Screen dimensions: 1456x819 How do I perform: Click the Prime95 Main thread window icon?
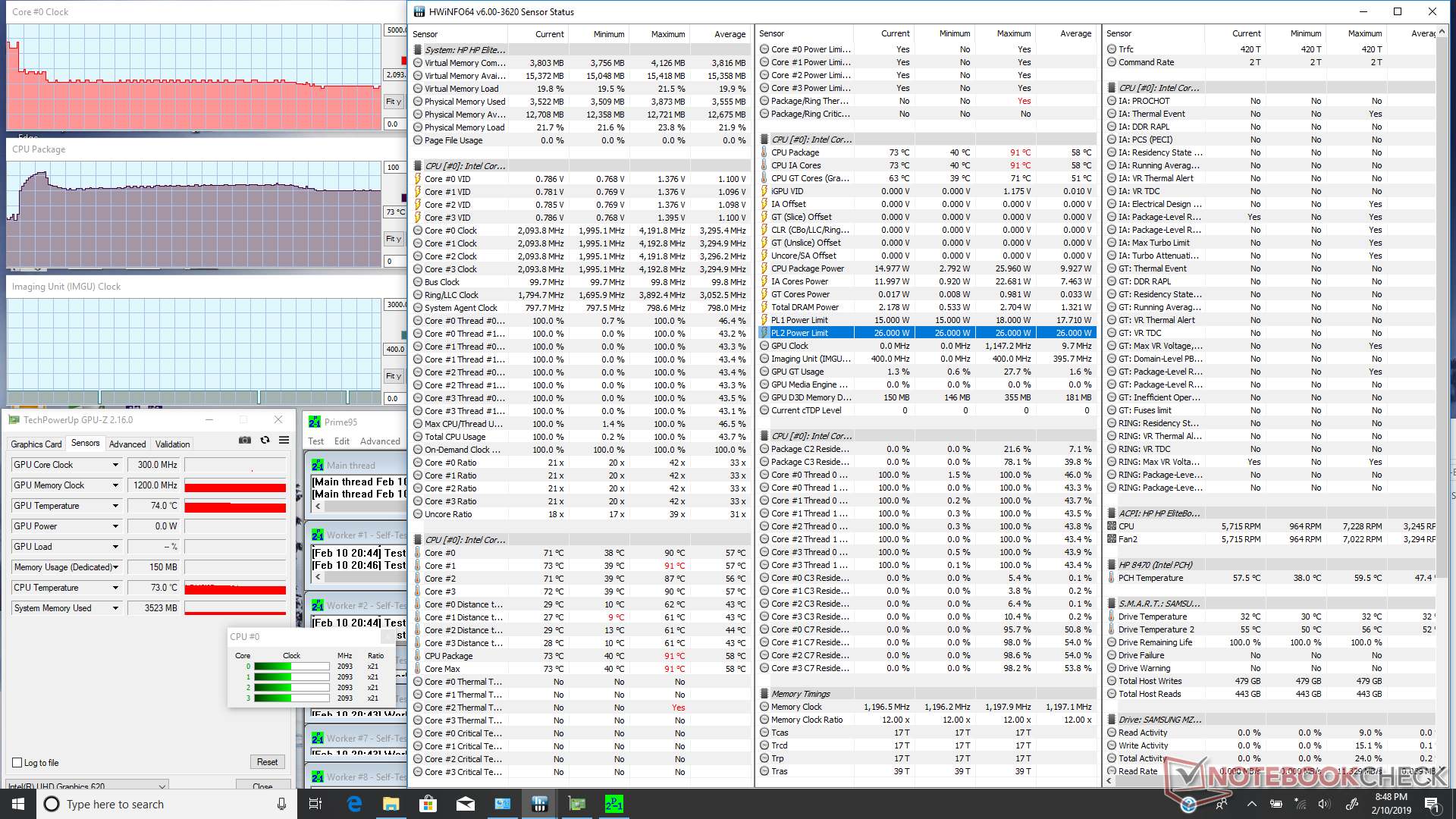[318, 466]
